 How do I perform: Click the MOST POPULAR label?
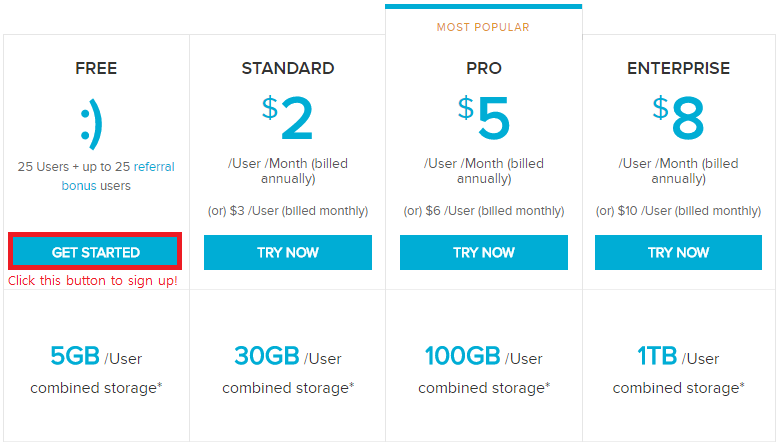click(x=484, y=27)
